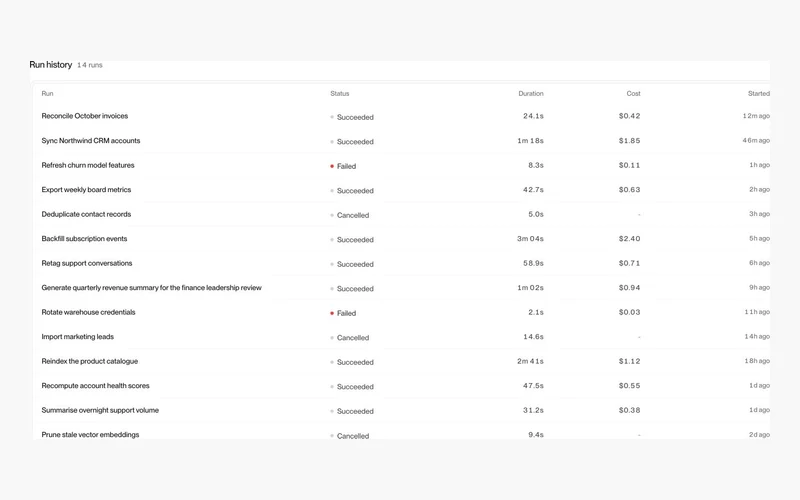The width and height of the screenshot is (800, 500).
Task: Click the Run column header
Action: [47, 93]
